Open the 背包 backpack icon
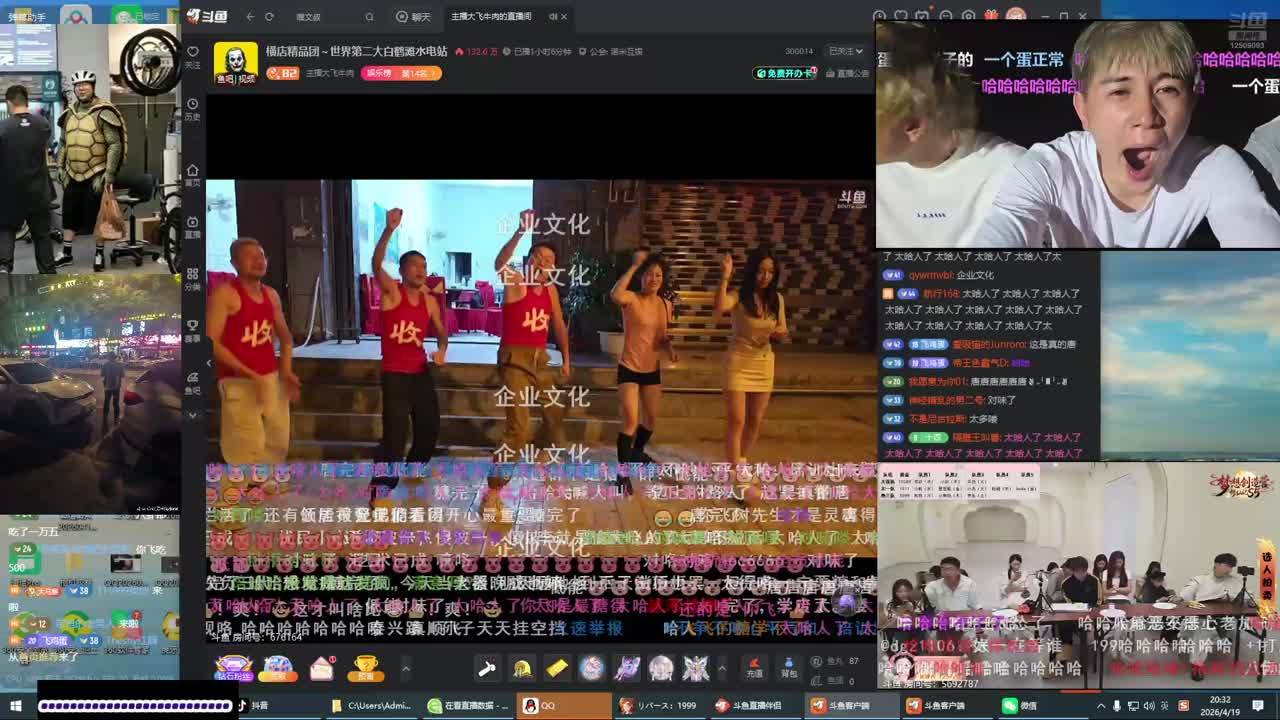Viewport: 1280px width, 720px height. 789,668
